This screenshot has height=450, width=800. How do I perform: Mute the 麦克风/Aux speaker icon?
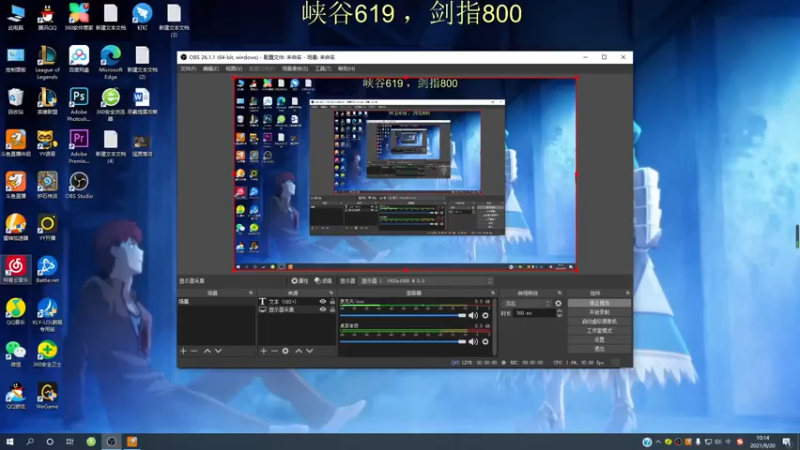click(x=473, y=315)
